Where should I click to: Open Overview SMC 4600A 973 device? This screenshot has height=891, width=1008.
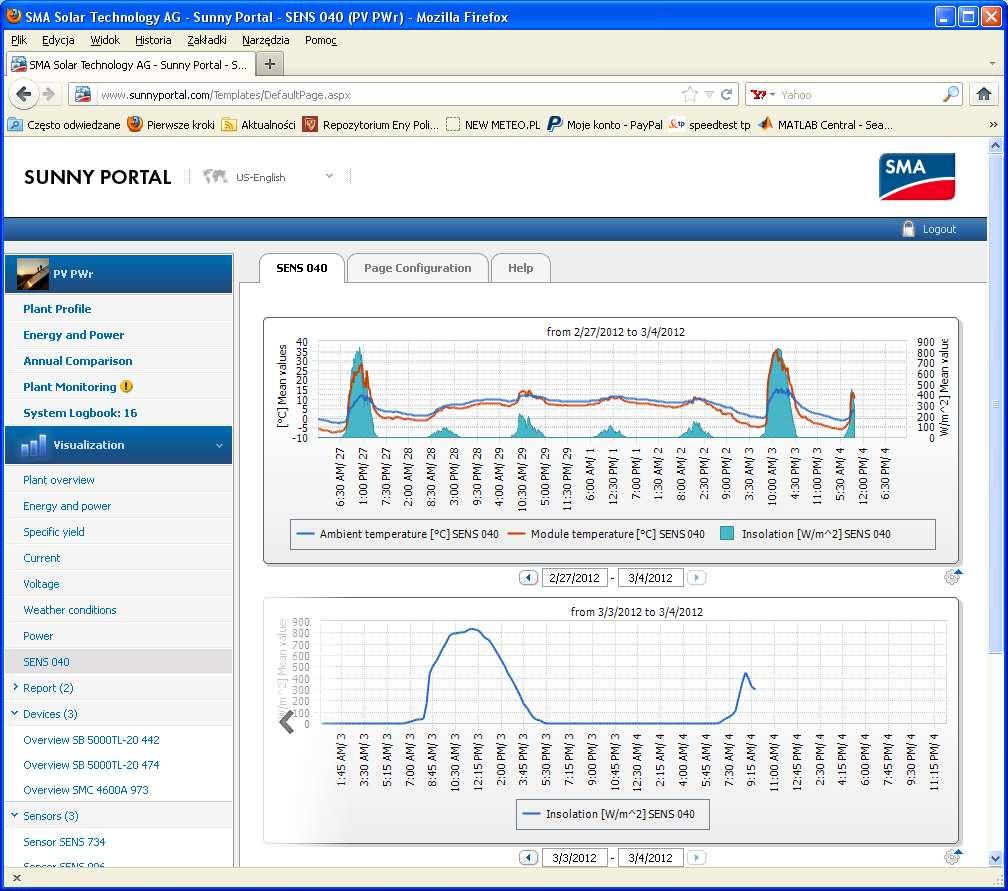pyautogui.click(x=86, y=790)
